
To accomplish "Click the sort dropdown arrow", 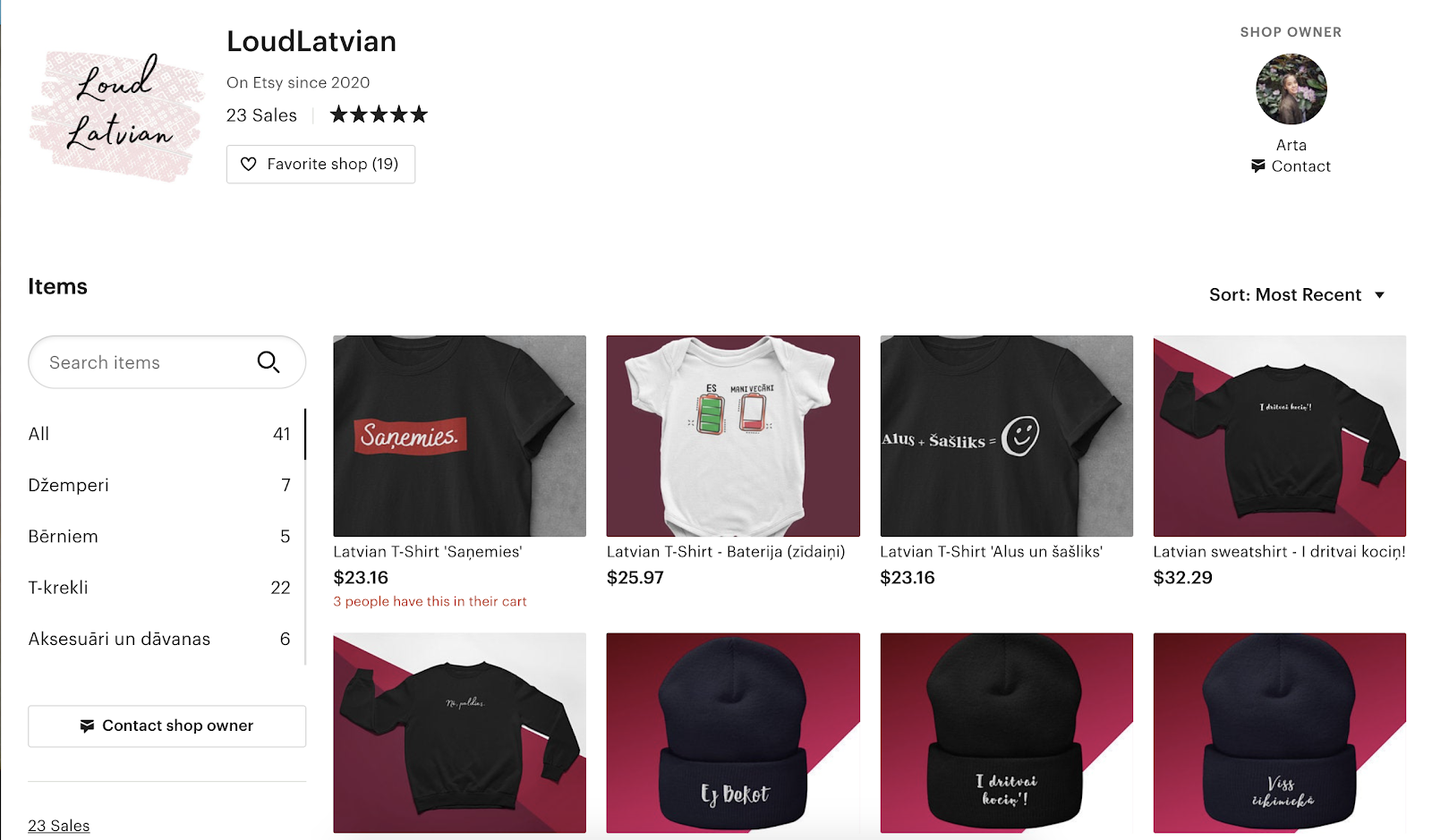I will [1379, 295].
